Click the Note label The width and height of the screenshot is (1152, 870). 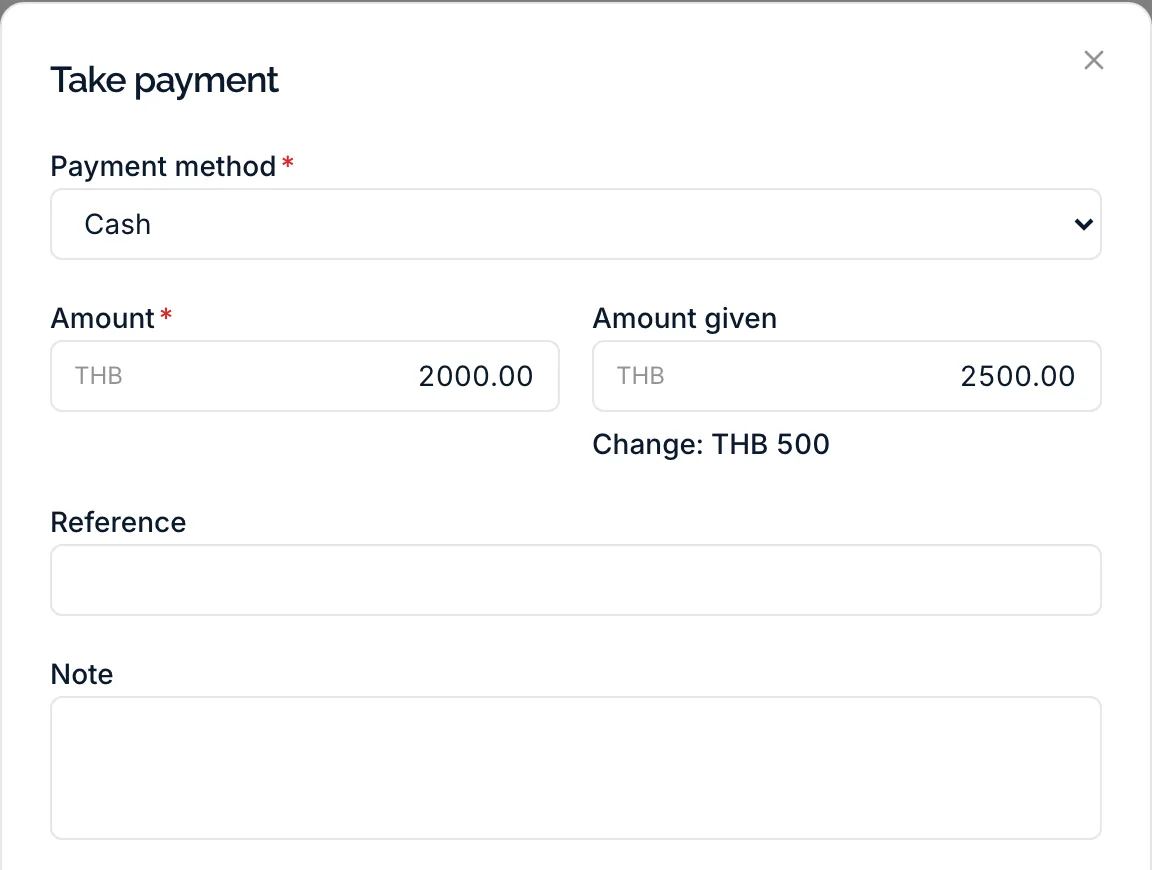(x=82, y=675)
